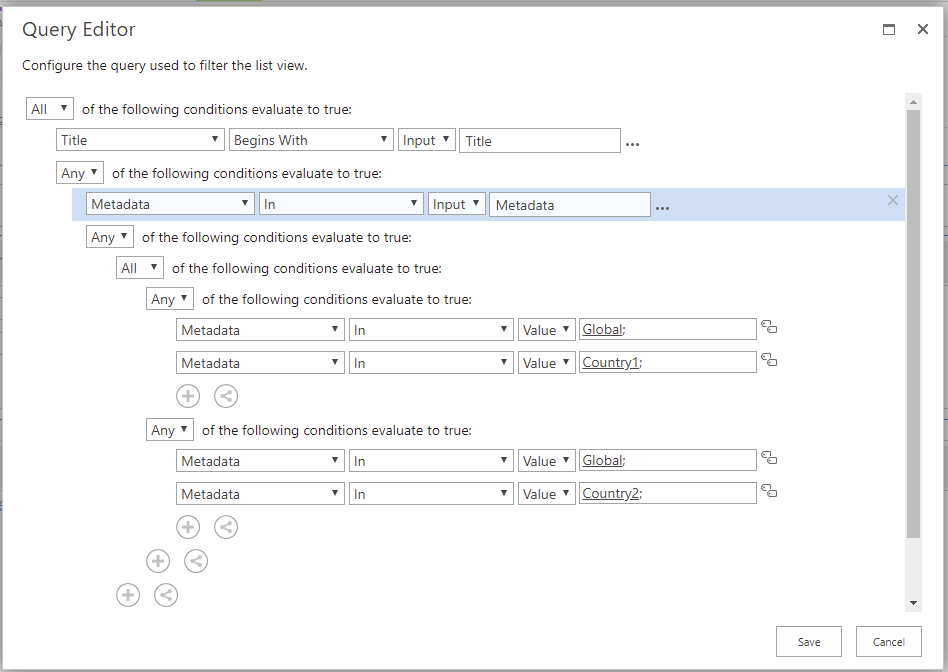Viewport: 948px width, 672px height.
Task: Open ellipsis options for Title condition
Action: pyautogui.click(x=632, y=143)
